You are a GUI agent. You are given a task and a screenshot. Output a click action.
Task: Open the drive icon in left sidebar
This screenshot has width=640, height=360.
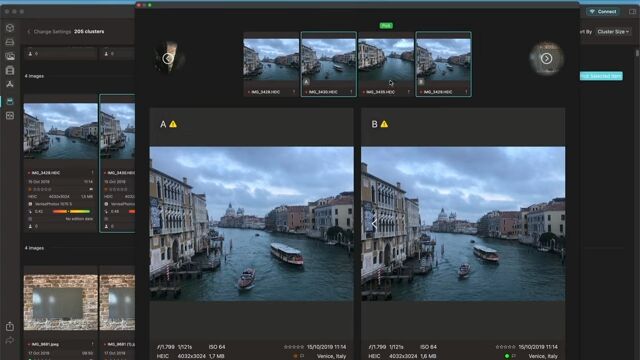click(x=10, y=42)
